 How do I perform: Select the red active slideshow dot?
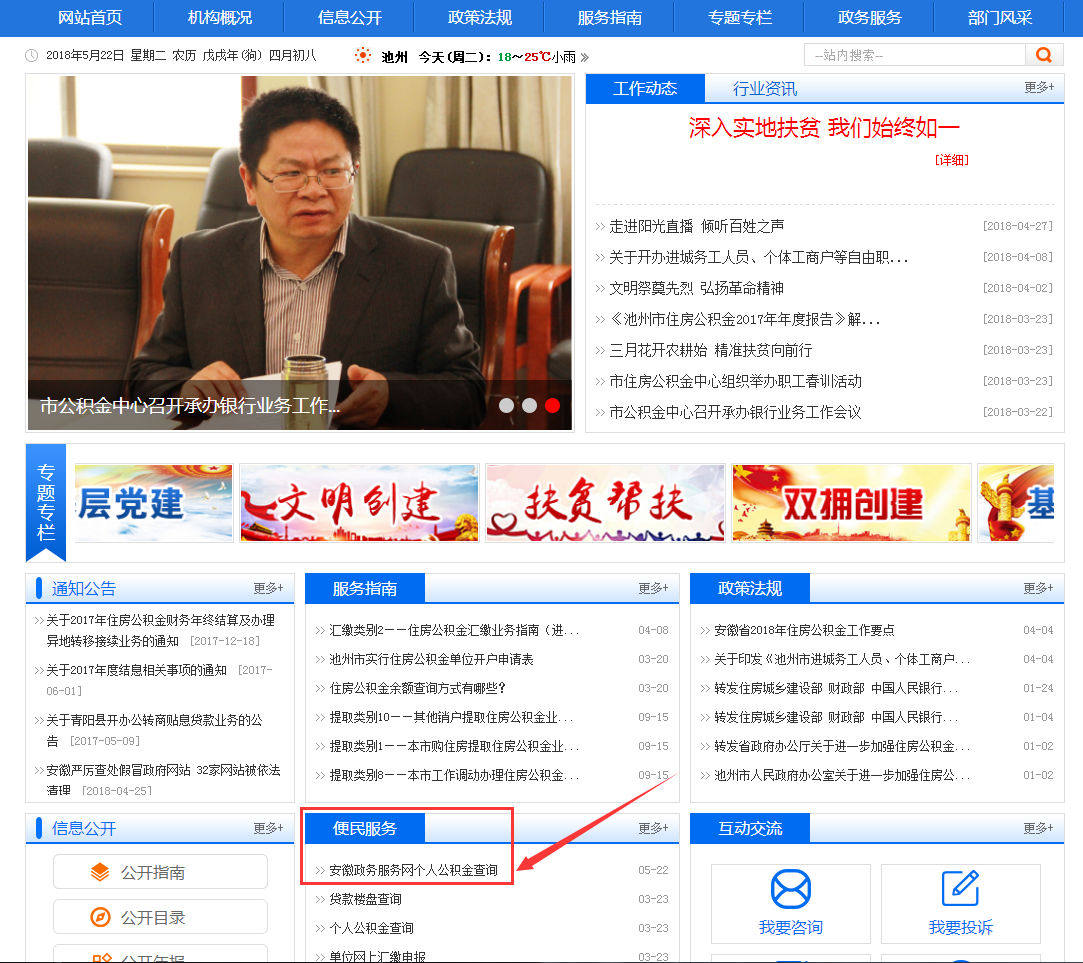click(x=552, y=405)
